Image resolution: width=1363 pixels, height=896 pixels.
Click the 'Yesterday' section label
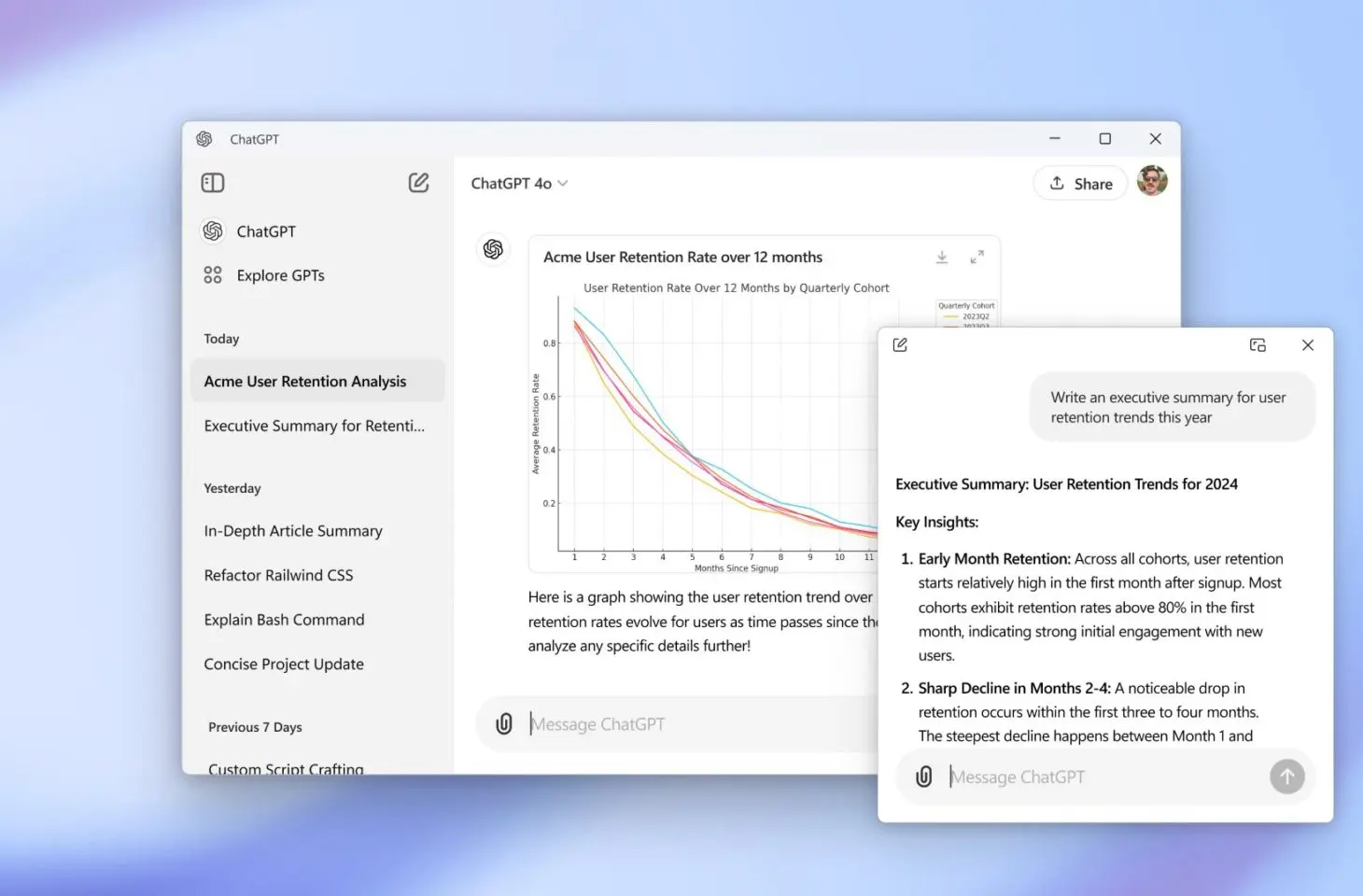click(232, 488)
